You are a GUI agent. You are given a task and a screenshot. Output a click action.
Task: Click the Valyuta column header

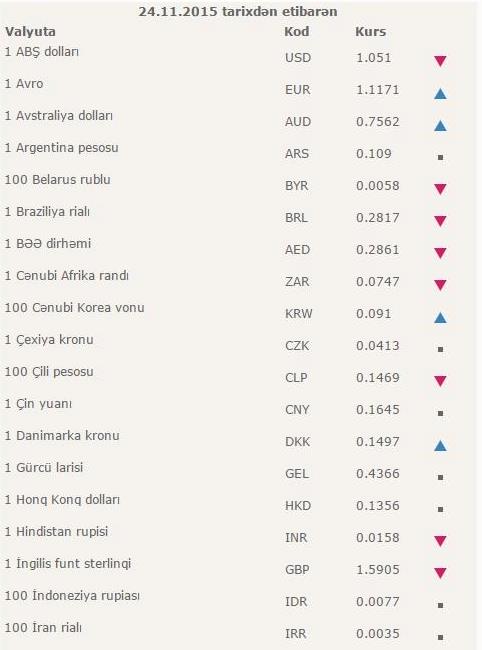pyautogui.click(x=30, y=32)
